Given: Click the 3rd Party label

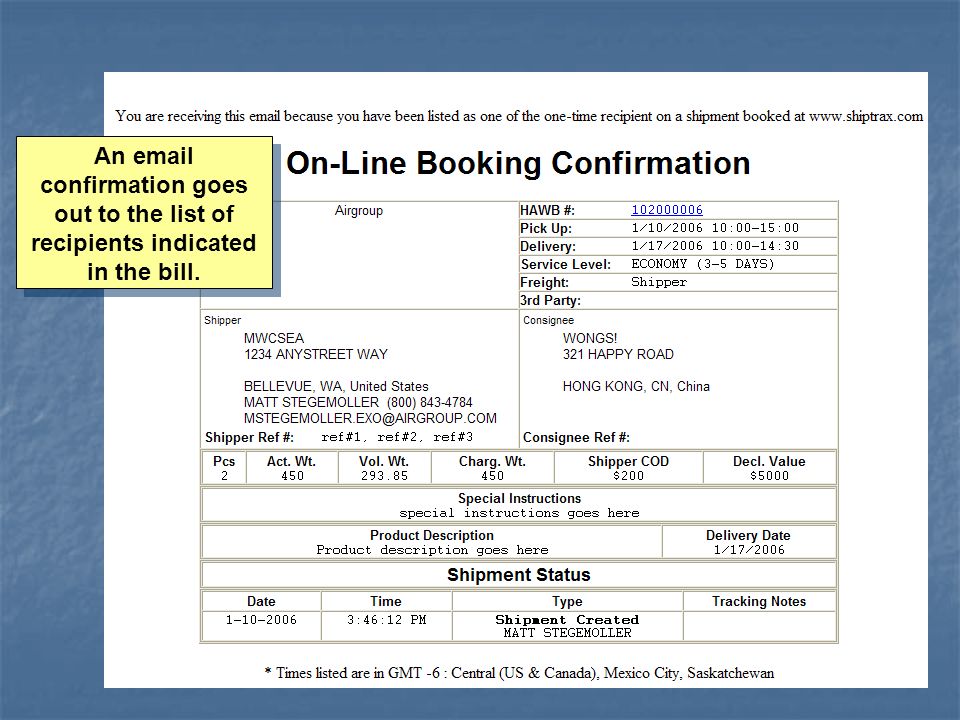Looking at the screenshot, I should 550,301.
